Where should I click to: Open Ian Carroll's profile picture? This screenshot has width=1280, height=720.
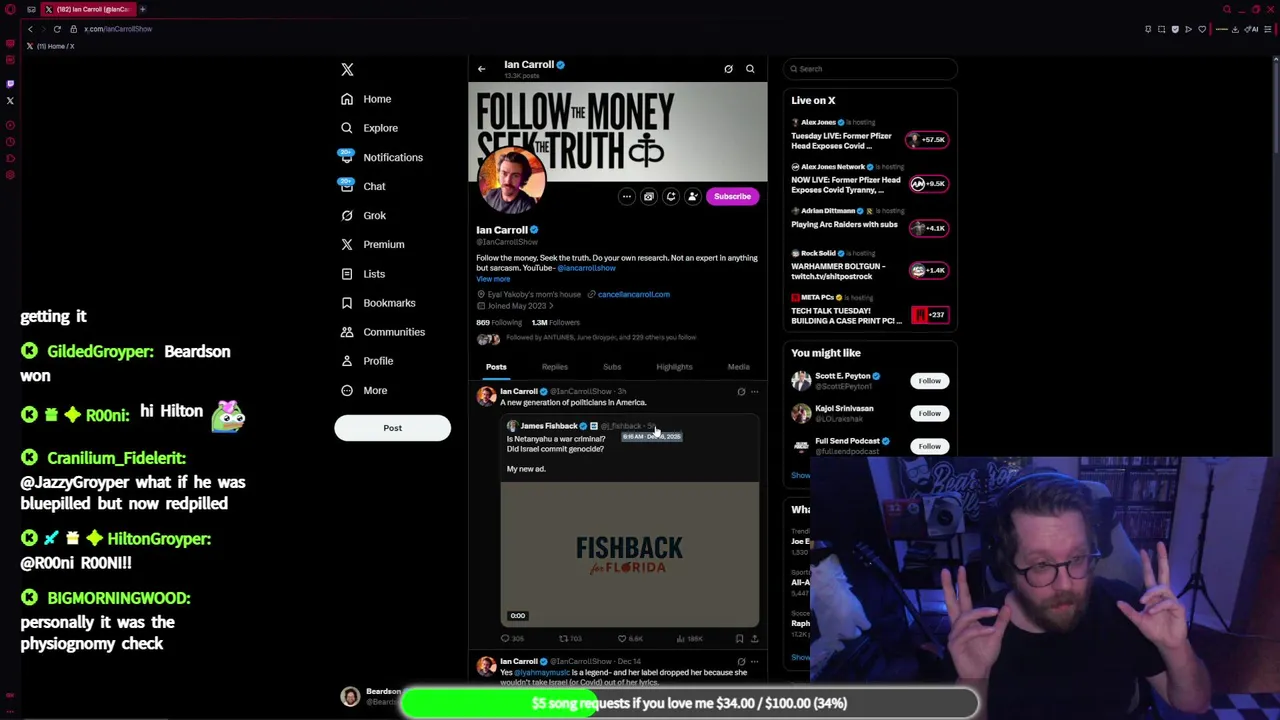point(511,181)
